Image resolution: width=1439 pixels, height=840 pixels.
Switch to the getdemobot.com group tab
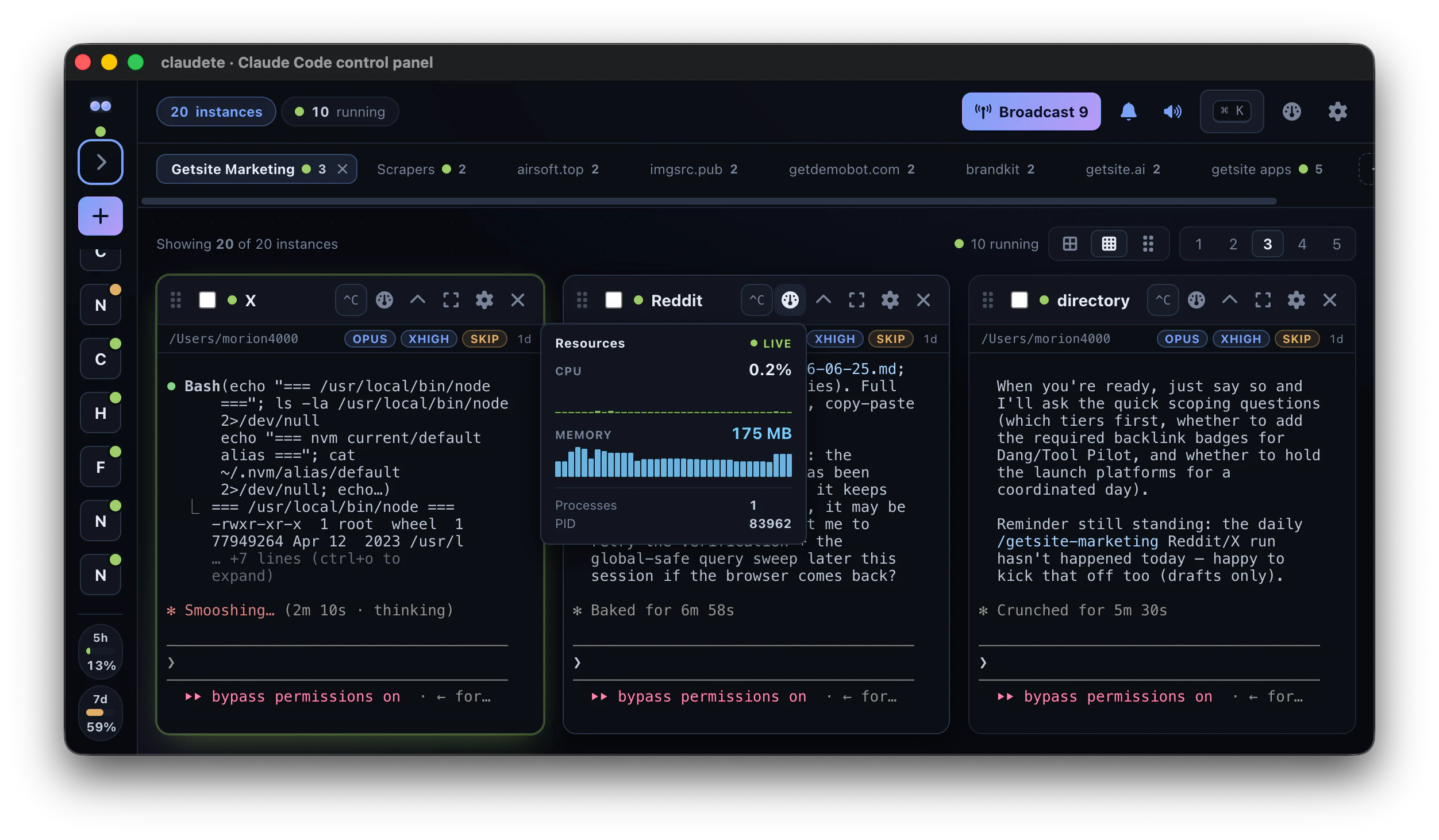click(851, 169)
